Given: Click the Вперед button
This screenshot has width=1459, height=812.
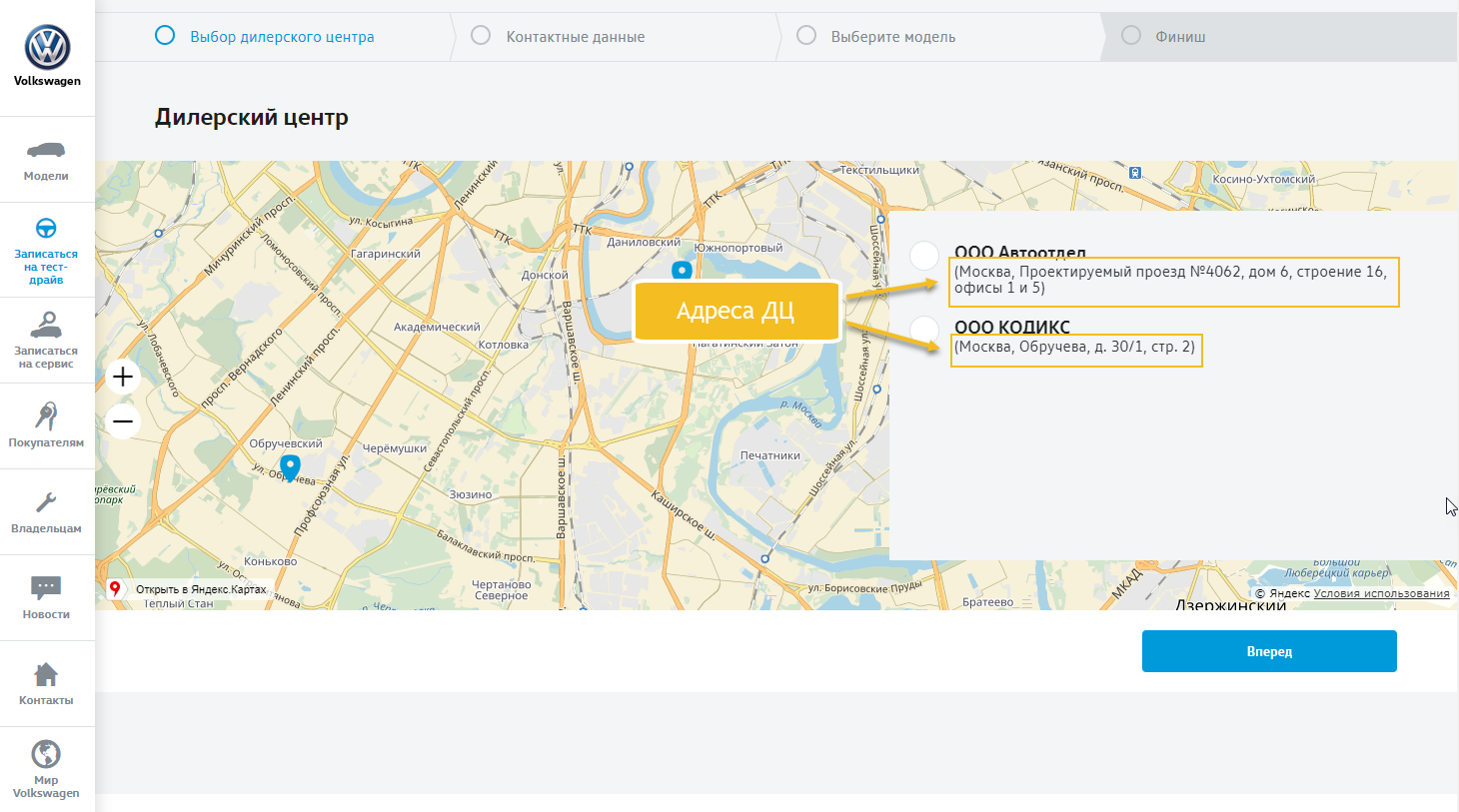Looking at the screenshot, I should tap(1269, 651).
